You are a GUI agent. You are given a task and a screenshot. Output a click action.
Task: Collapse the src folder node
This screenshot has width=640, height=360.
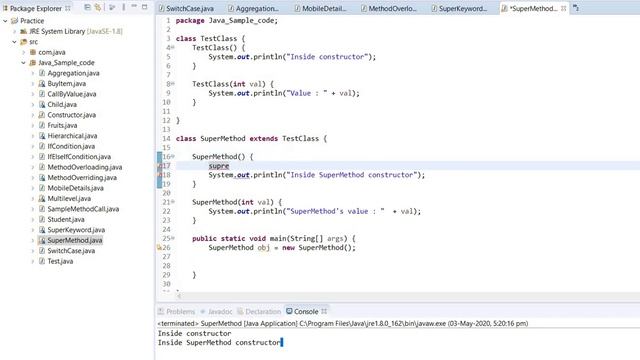point(14,42)
